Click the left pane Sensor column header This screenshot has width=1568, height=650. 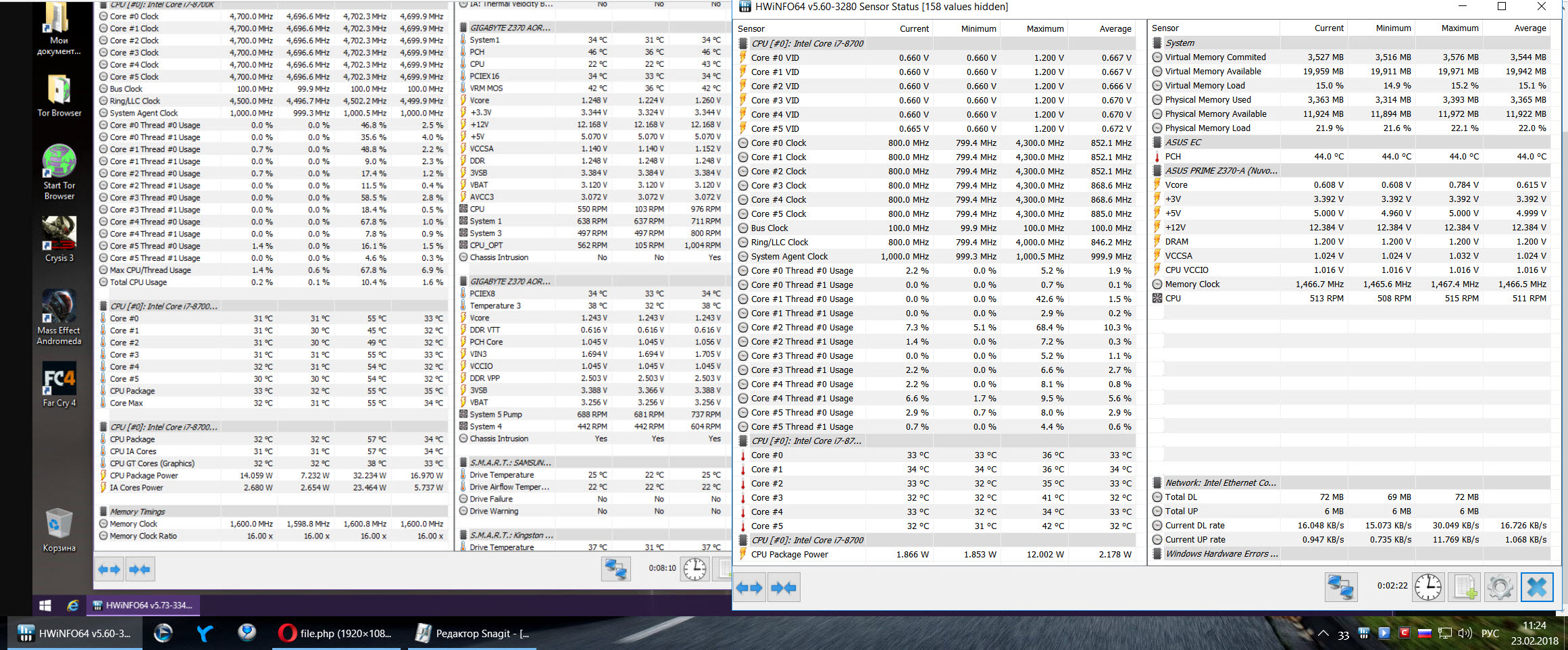pos(799,28)
